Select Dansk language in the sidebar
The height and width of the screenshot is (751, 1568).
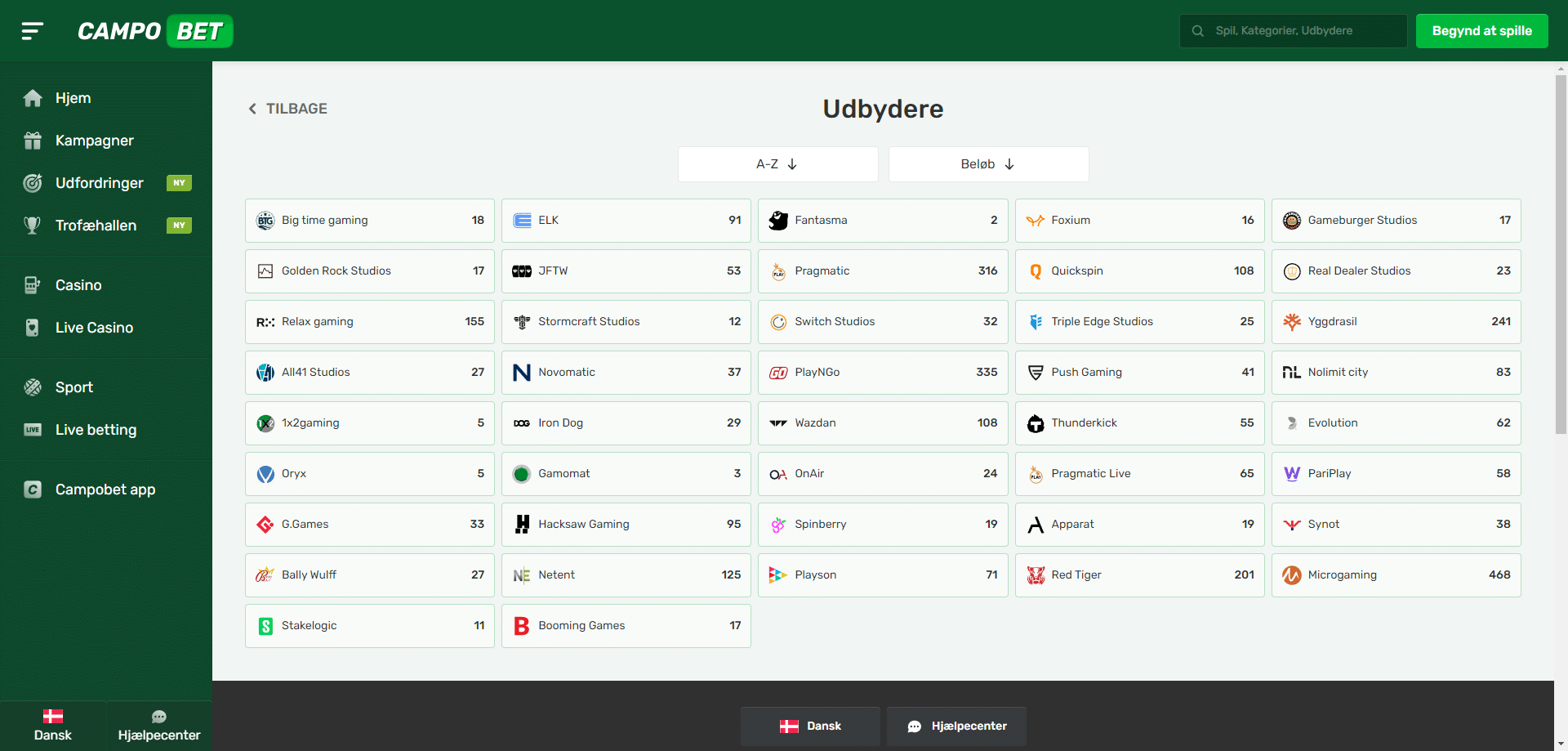[53, 726]
